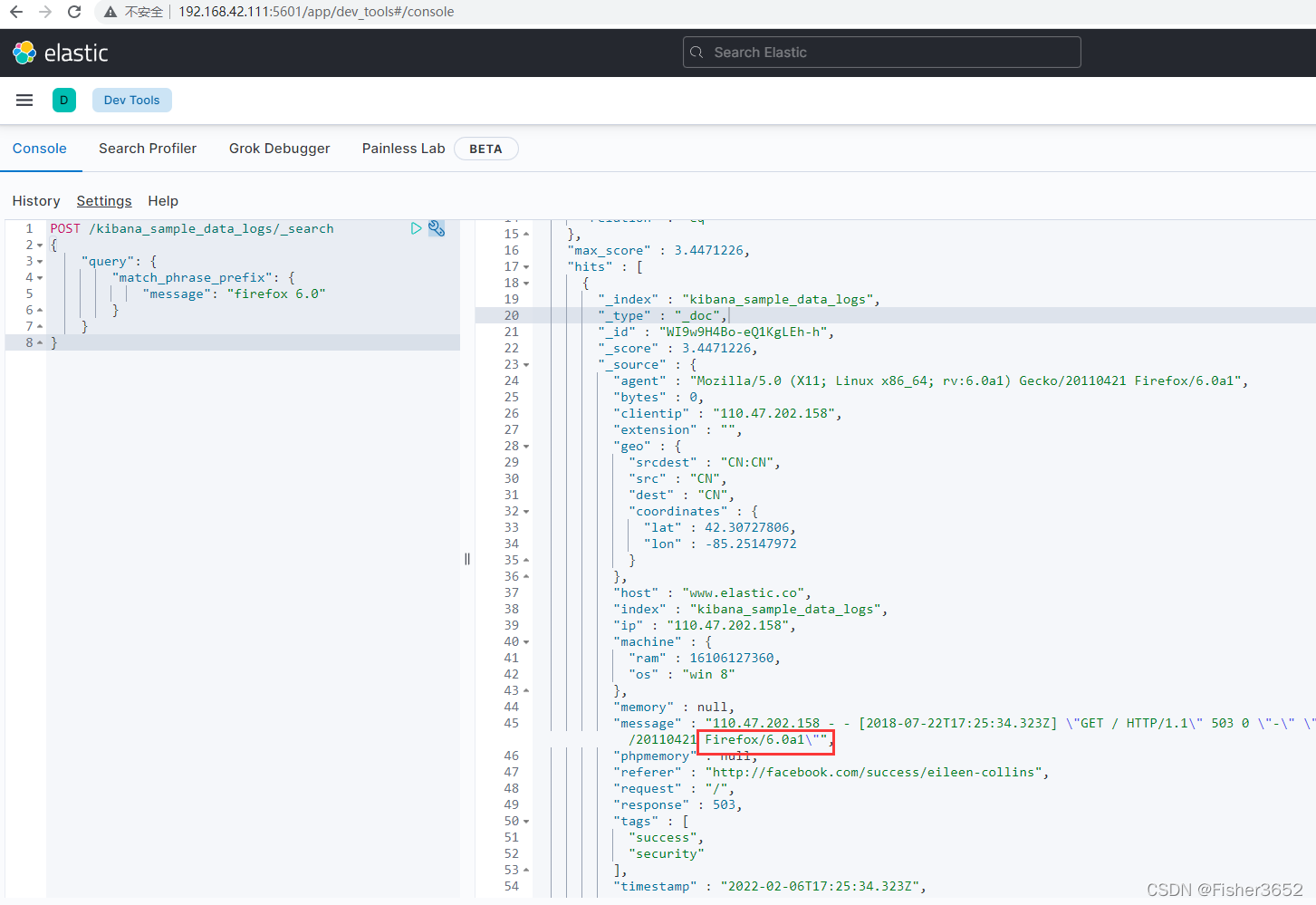Click the fold arrow at request line 8
This screenshot has width=1316, height=905.
coord(40,343)
